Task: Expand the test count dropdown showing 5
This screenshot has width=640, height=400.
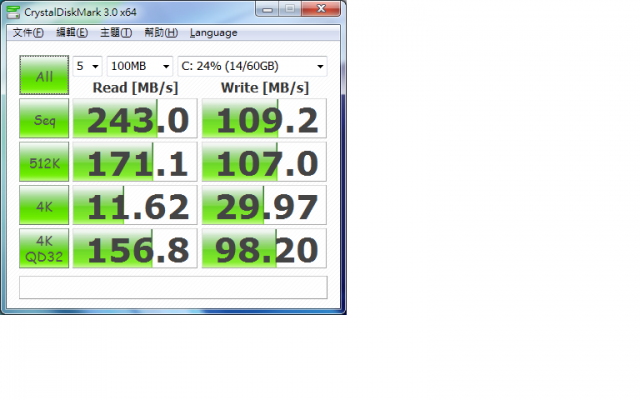Action: [x=87, y=66]
